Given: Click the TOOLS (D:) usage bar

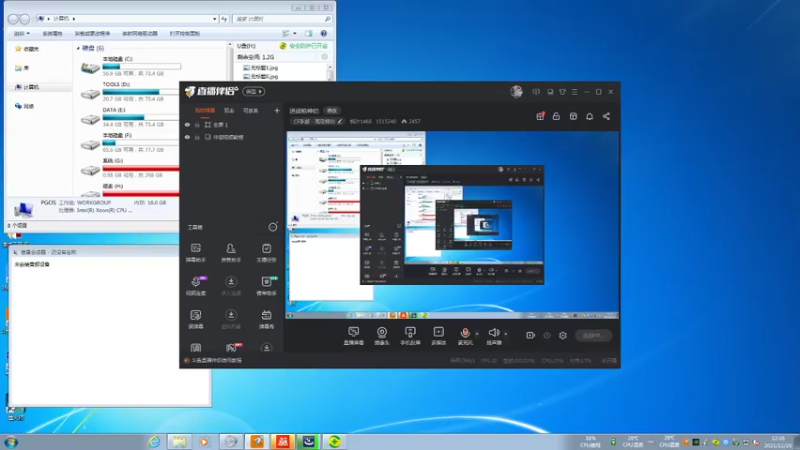Looking at the screenshot, I should 141,92.
